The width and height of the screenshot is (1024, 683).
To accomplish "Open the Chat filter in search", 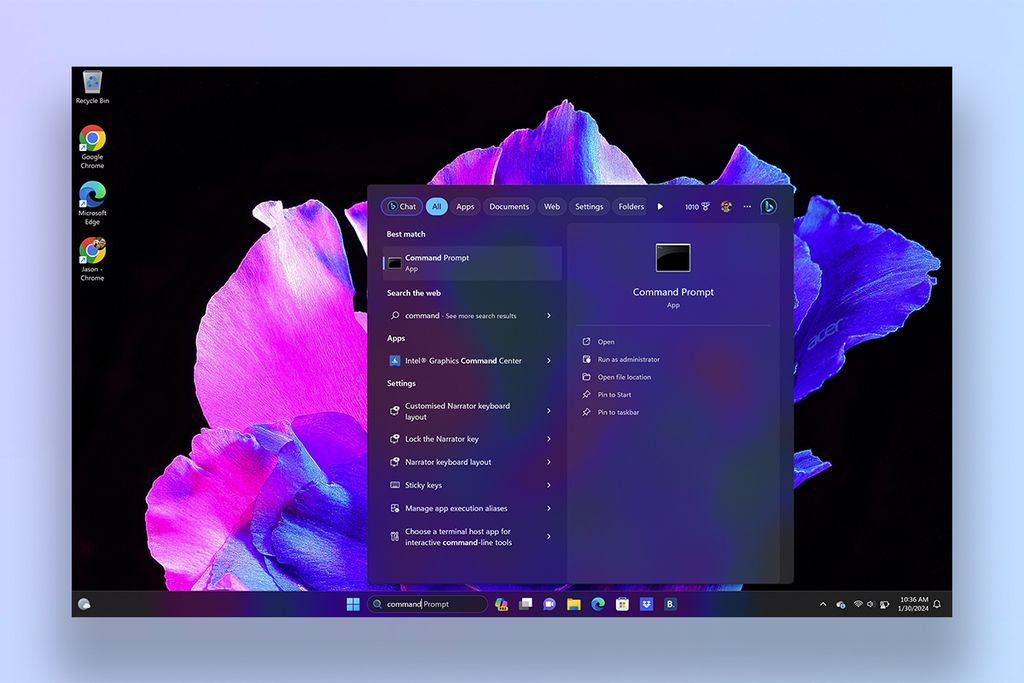I will pyautogui.click(x=401, y=206).
